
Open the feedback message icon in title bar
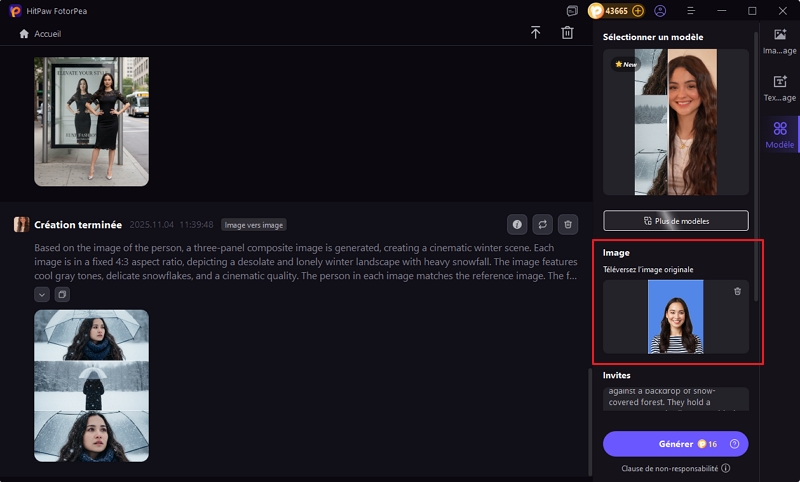[x=572, y=11]
